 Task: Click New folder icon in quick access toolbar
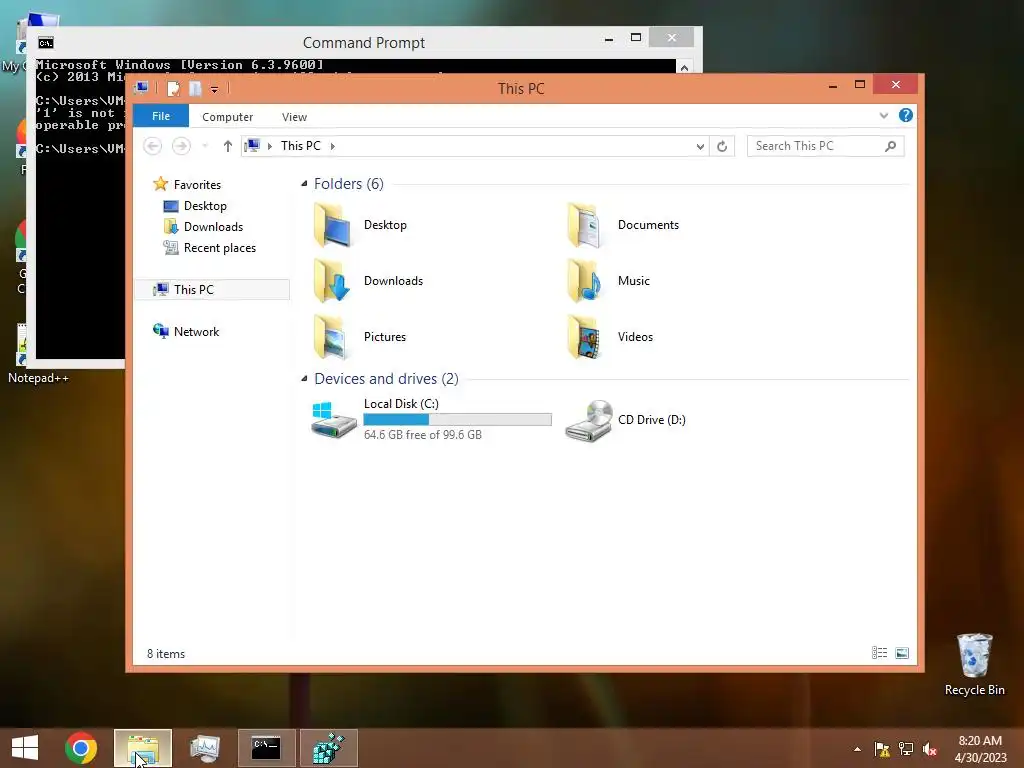[x=195, y=88]
